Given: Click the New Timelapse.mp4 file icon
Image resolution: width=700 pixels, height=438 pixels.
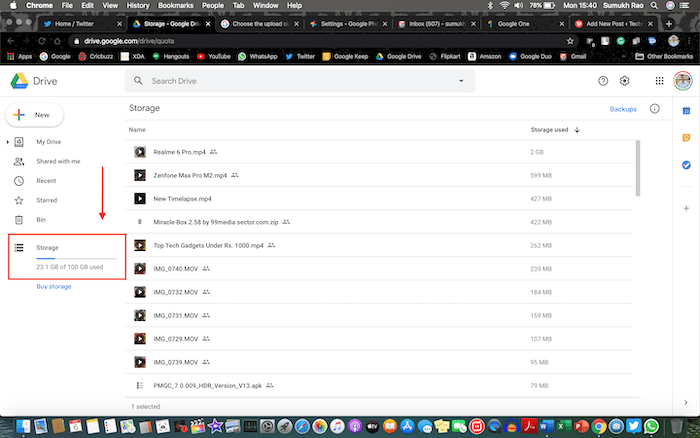Looking at the screenshot, I should click(140, 198).
